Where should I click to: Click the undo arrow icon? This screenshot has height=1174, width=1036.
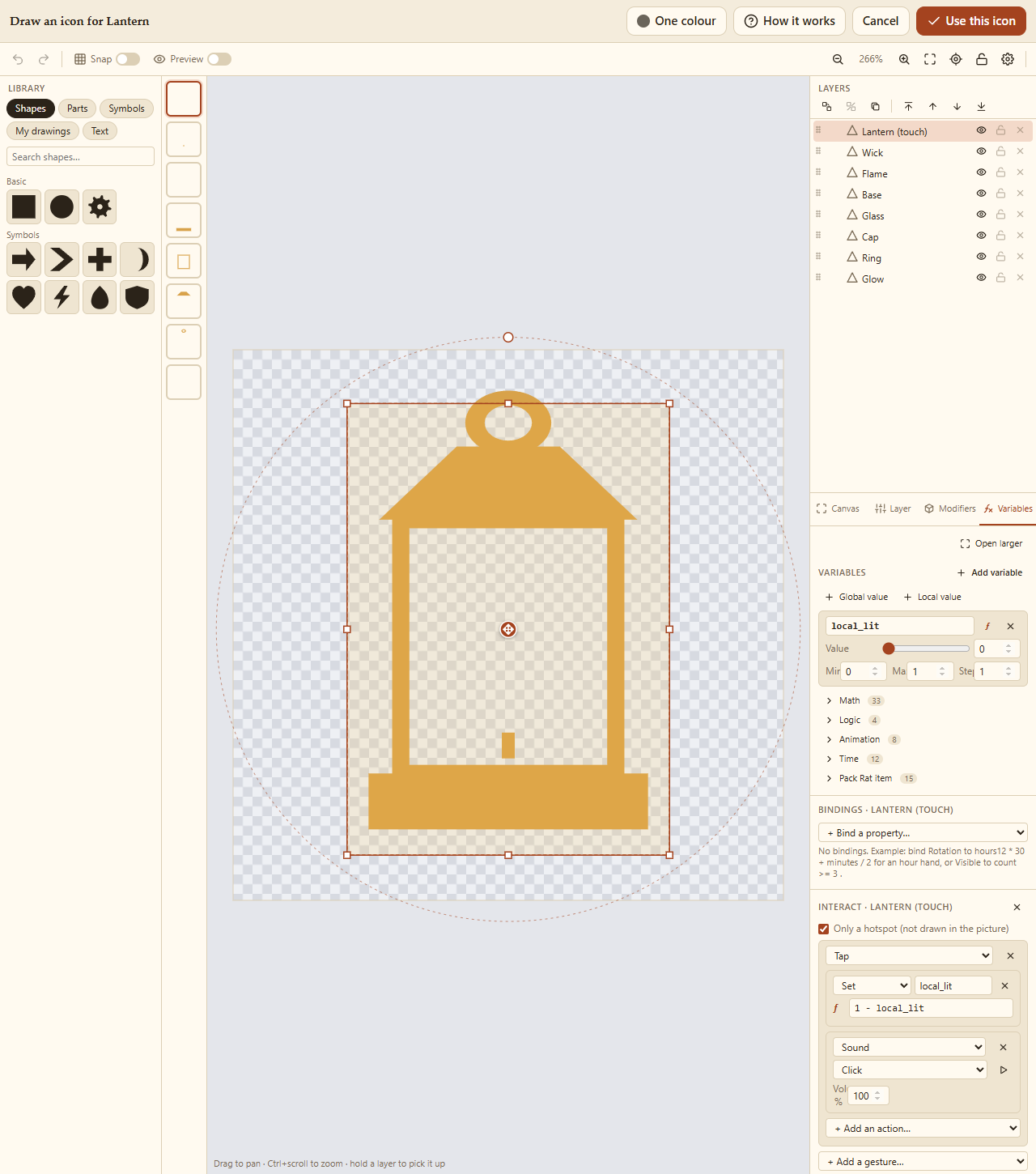[x=18, y=59]
